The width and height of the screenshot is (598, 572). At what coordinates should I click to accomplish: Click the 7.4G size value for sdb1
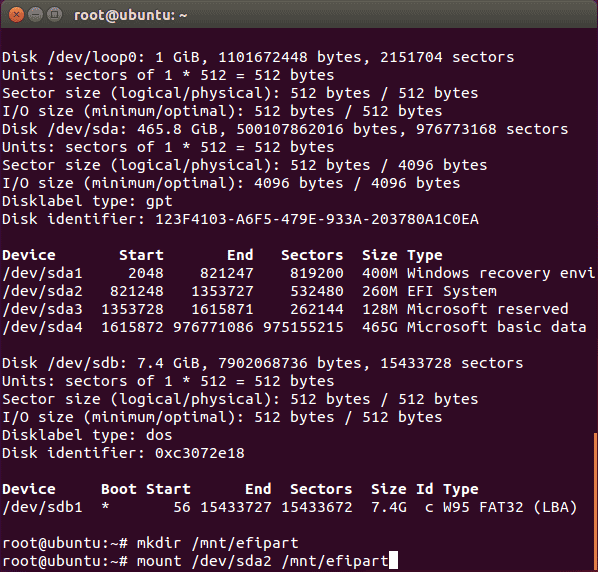(389, 508)
